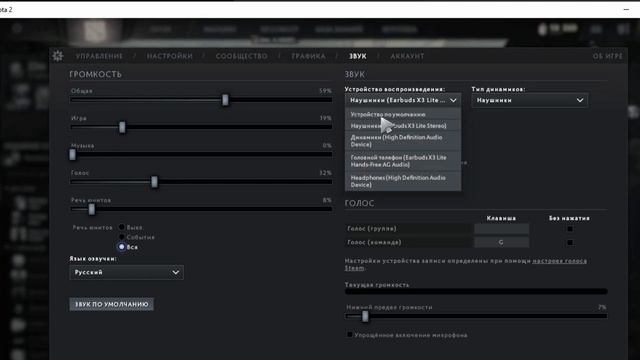
Task: Collapse the playback device dropdown
Action: pyautogui.click(x=403, y=100)
